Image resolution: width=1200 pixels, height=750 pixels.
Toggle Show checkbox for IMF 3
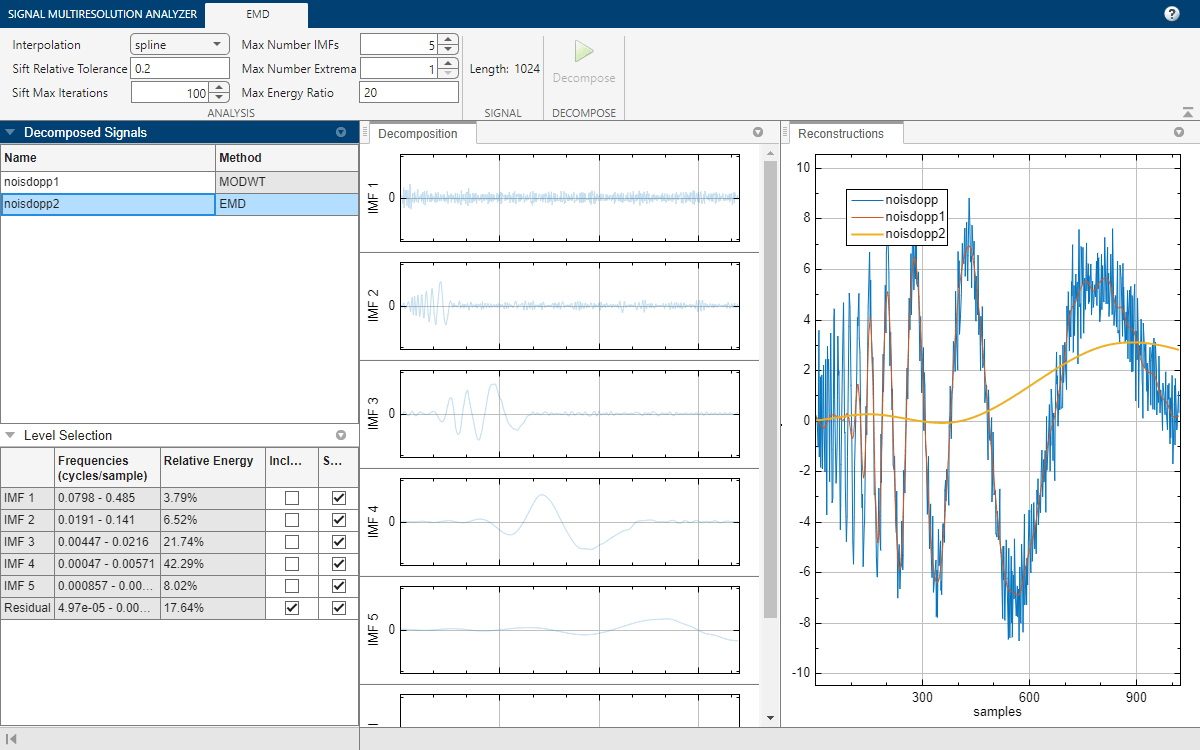tap(339, 541)
